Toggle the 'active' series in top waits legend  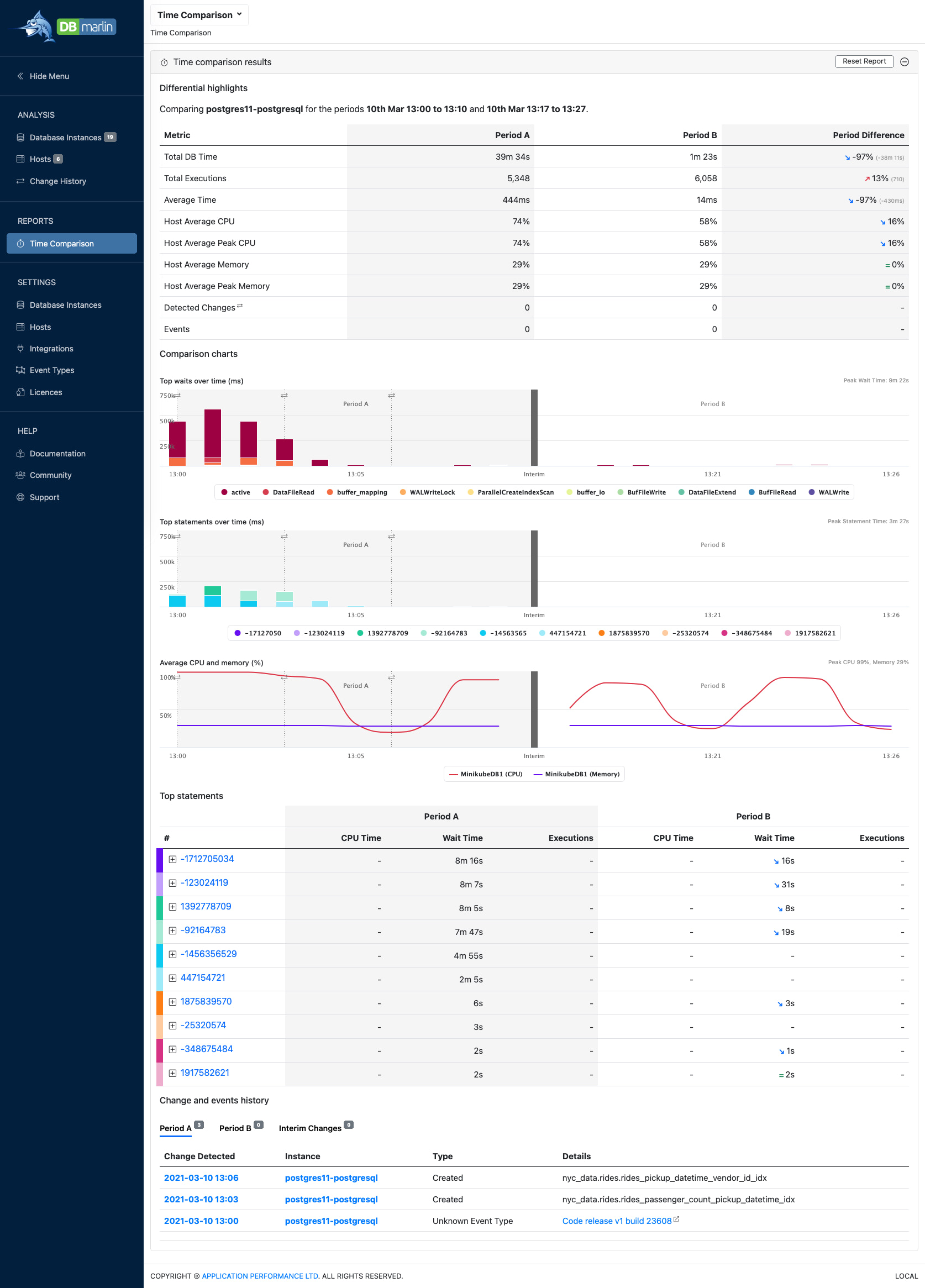[x=235, y=492]
